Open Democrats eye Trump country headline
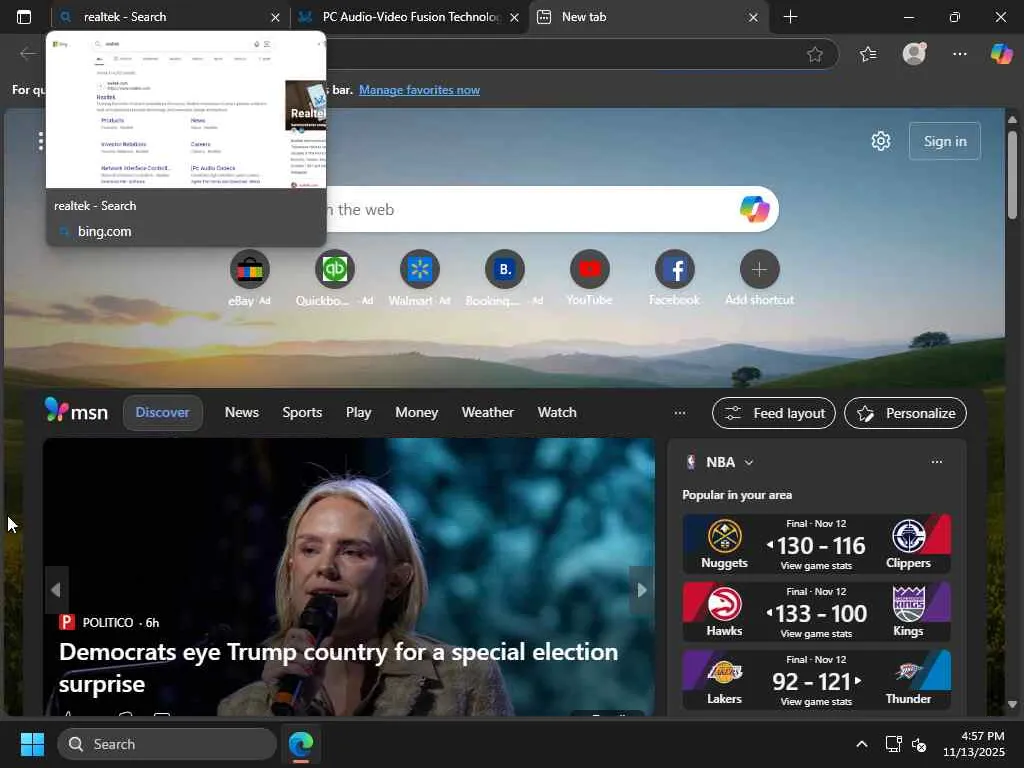Viewport: 1024px width, 768px height. 338,667
